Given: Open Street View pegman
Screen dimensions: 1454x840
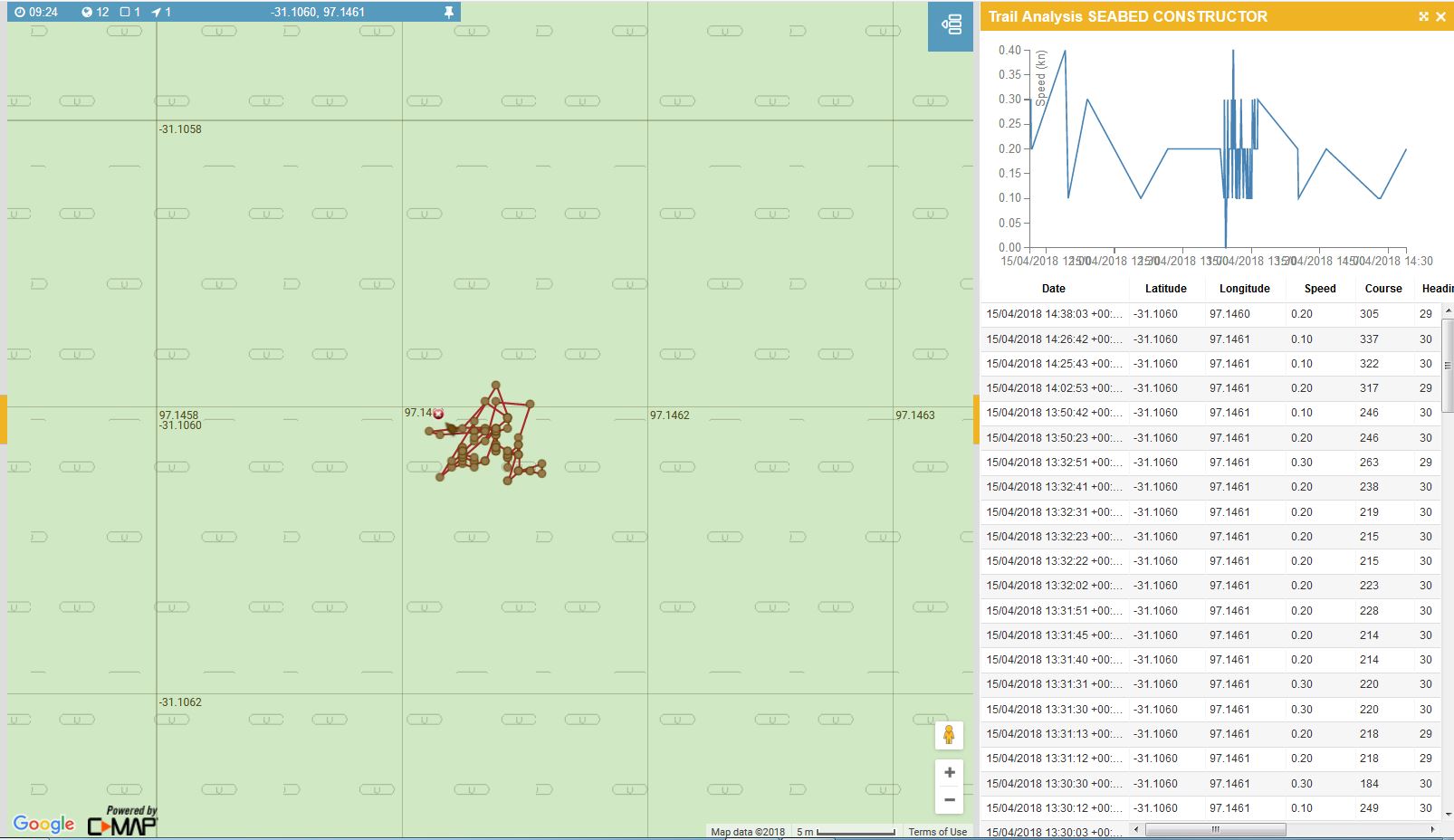Looking at the screenshot, I should coord(949,735).
